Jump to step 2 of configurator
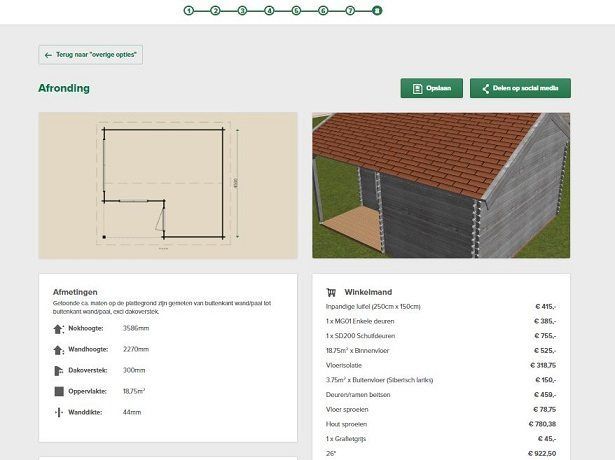The width and height of the screenshot is (615, 460). 215,10
